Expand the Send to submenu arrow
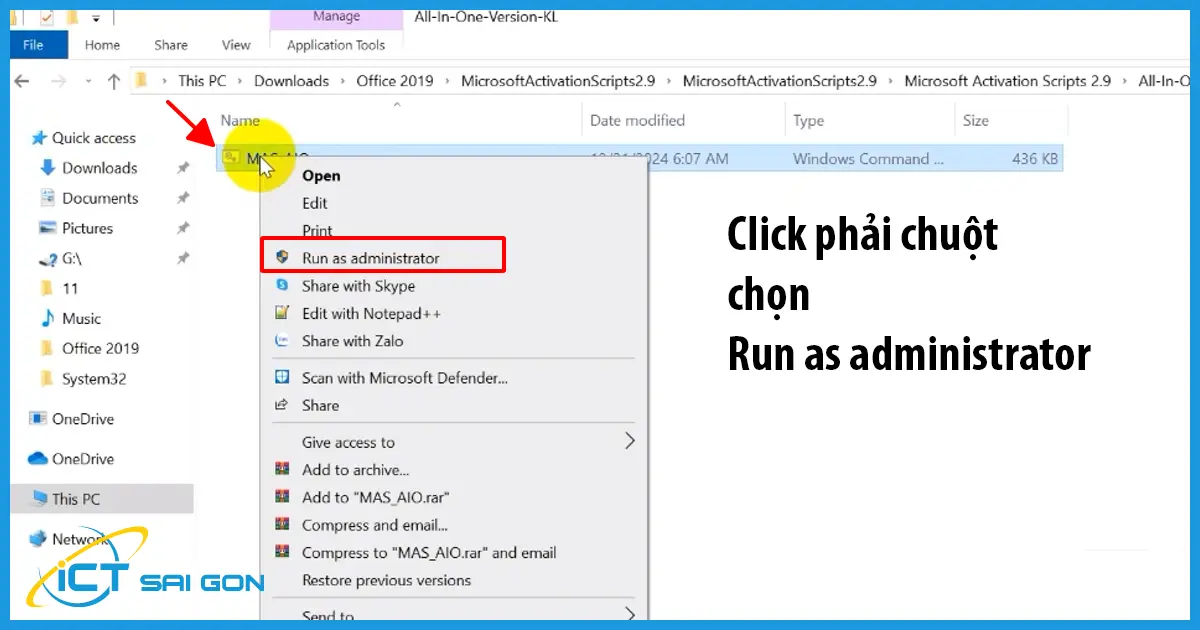This screenshot has height=630, width=1200. (x=630, y=613)
